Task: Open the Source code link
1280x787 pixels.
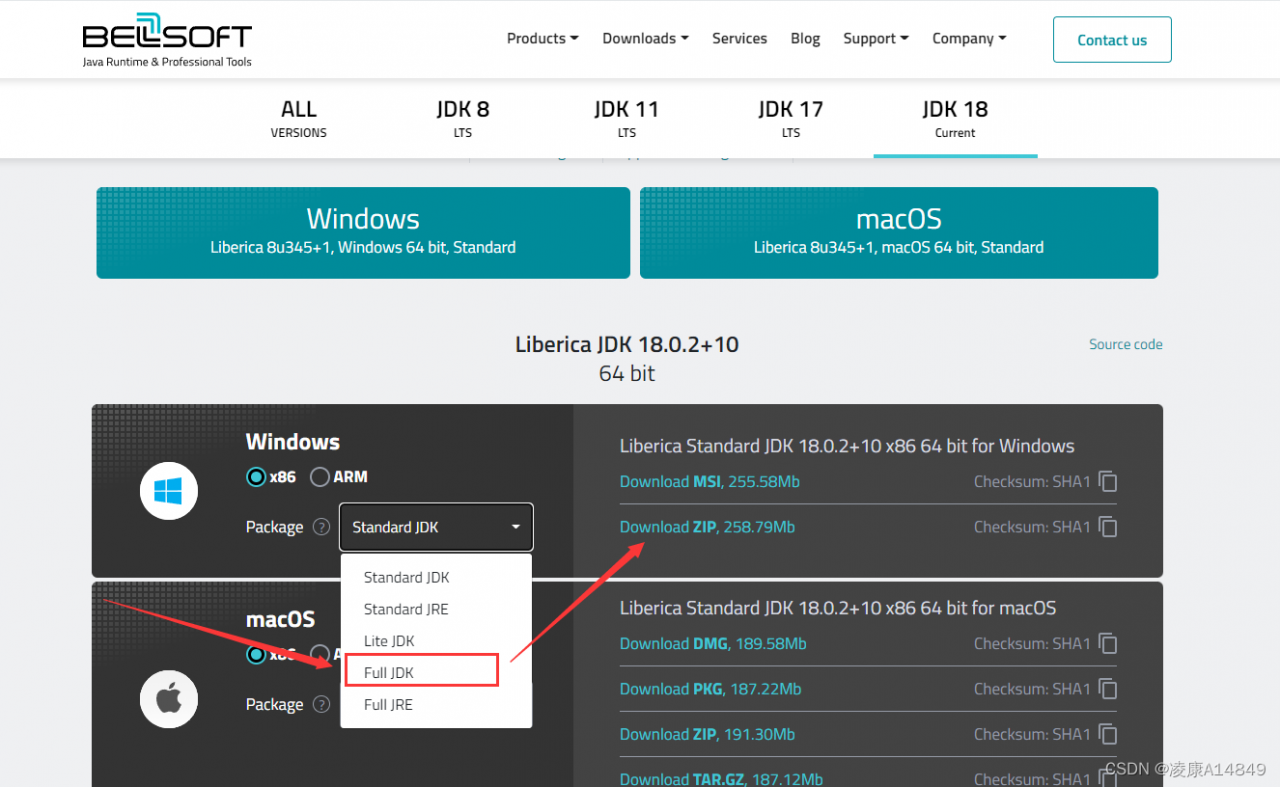Action: (x=1126, y=344)
